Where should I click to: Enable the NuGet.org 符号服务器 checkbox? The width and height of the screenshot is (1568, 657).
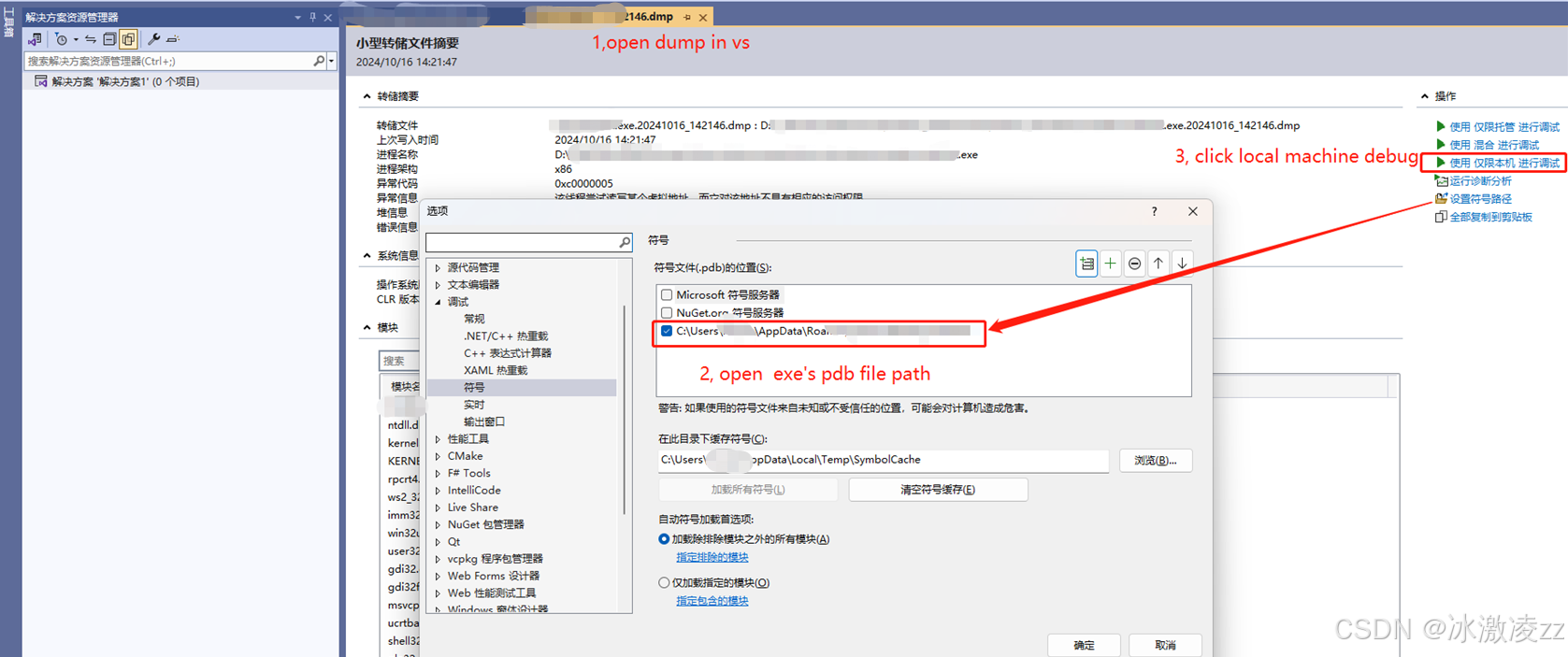(667, 312)
